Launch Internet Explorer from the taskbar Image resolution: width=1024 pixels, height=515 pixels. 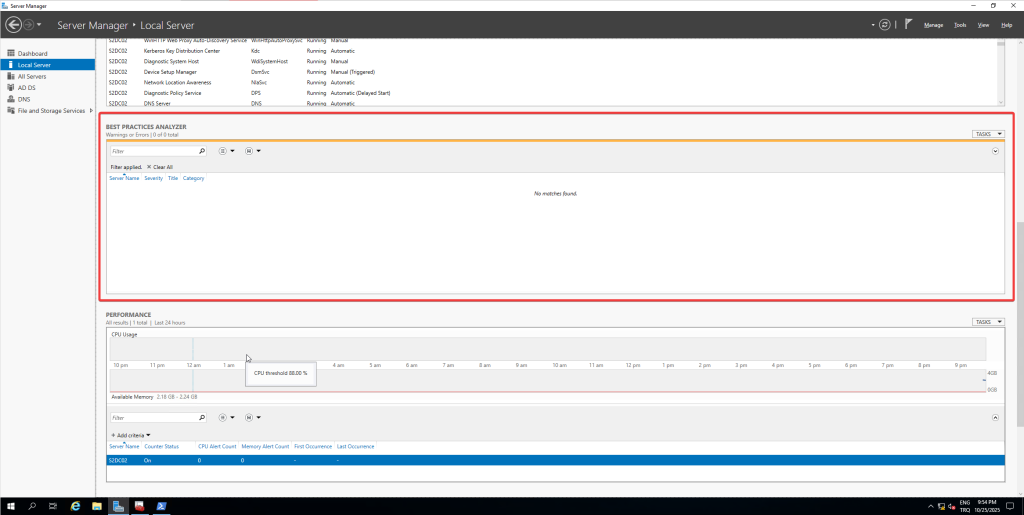(x=75, y=506)
